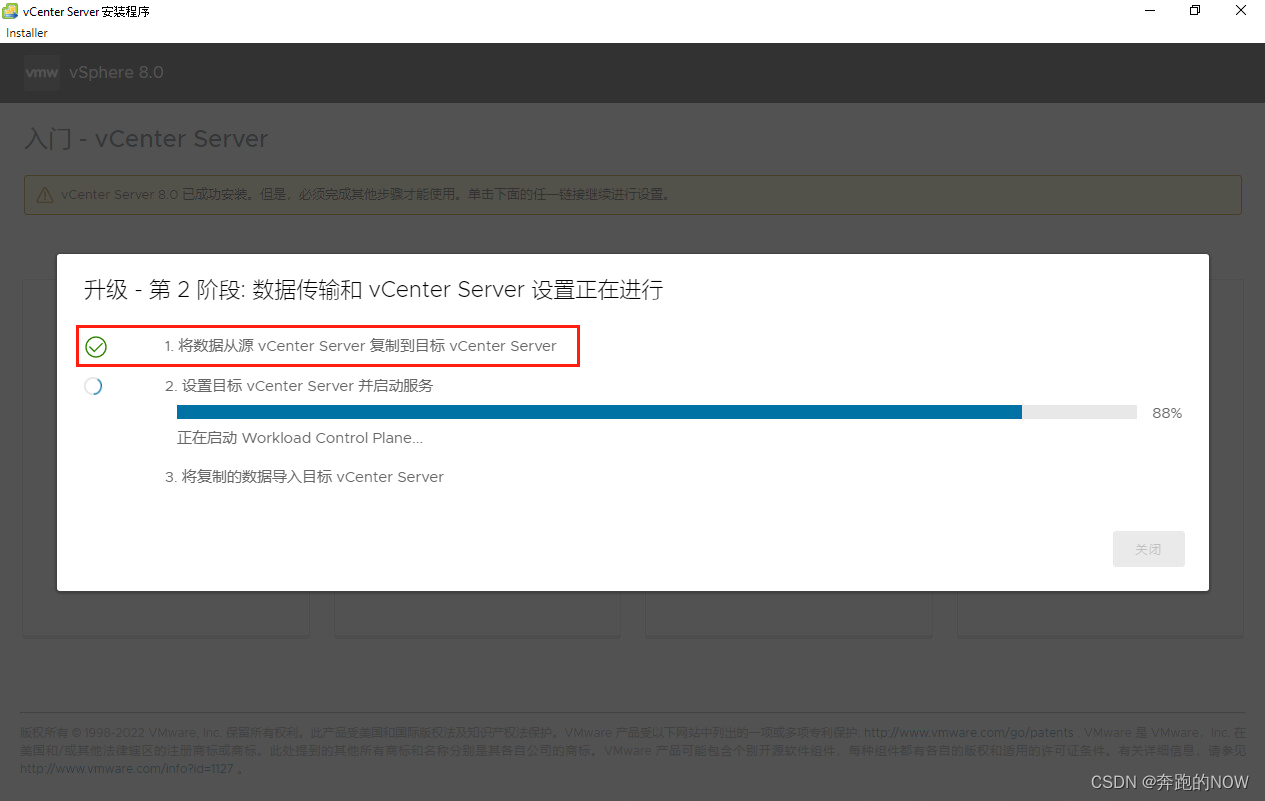The height and width of the screenshot is (801, 1265).
Task: Select step 3 text 将复制的数据导入目标 vCenter Server
Action: coord(304,477)
